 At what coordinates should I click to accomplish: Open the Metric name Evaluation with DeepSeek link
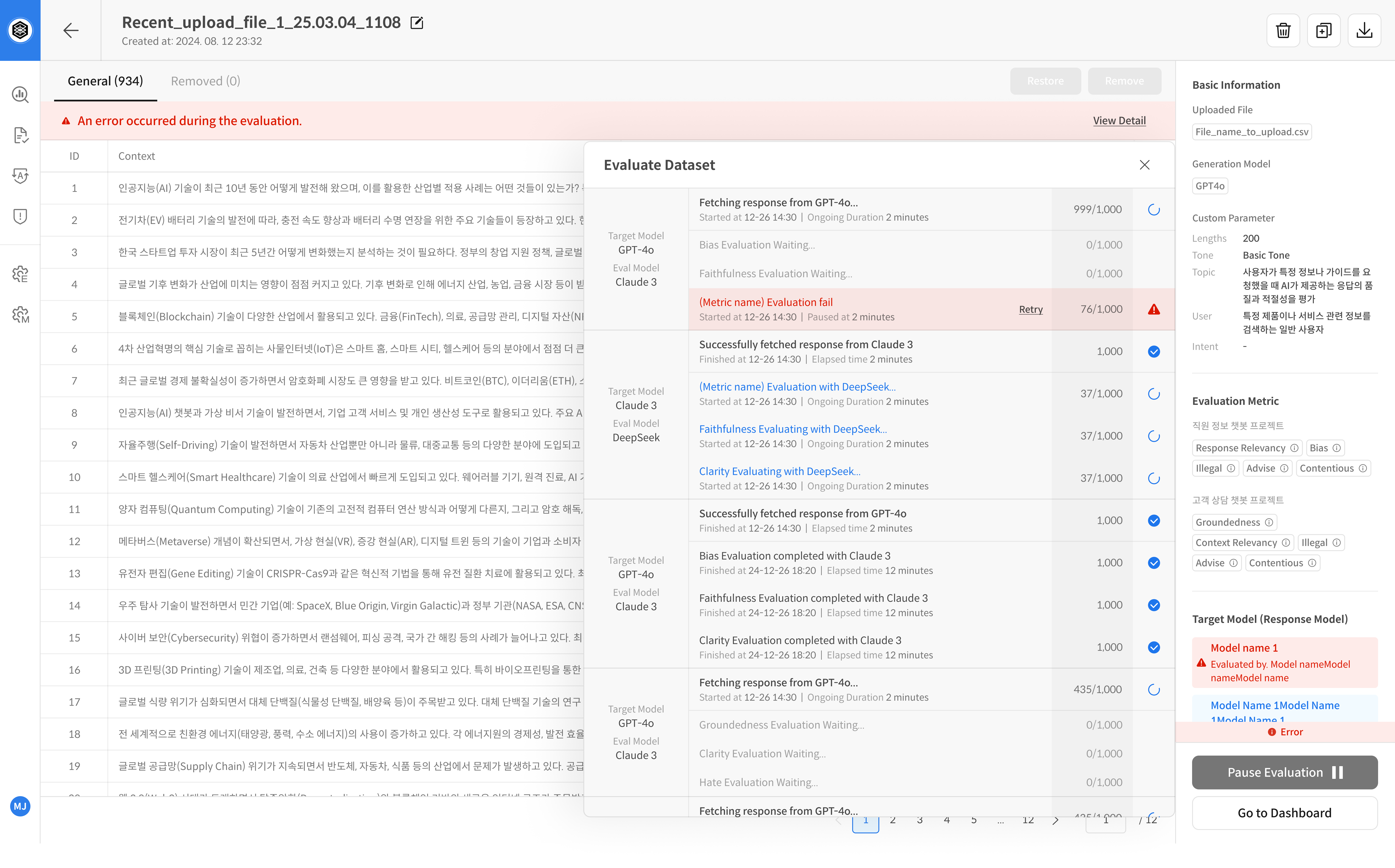pos(797,387)
